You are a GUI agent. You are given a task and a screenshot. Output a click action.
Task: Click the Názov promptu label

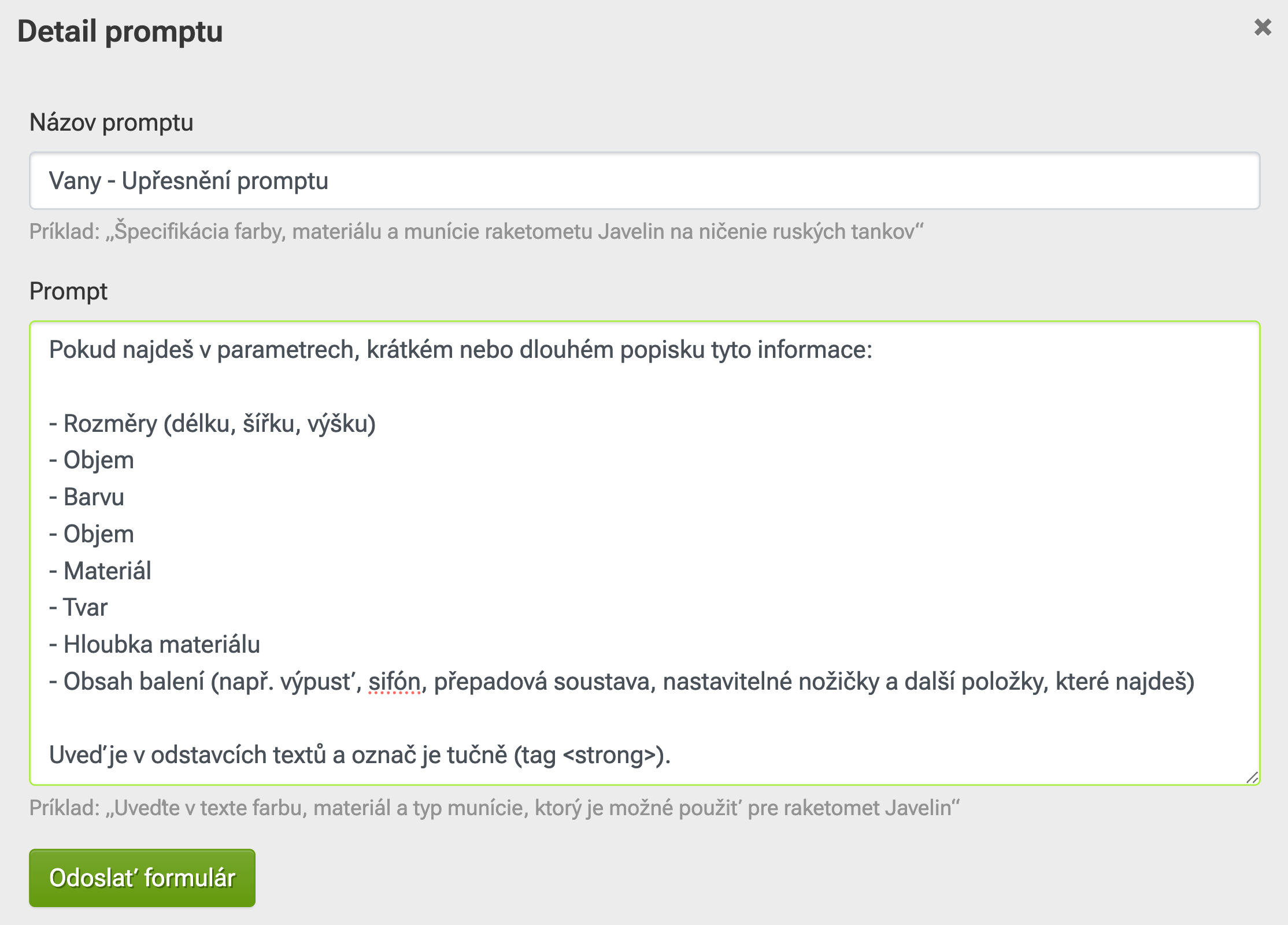coord(112,121)
